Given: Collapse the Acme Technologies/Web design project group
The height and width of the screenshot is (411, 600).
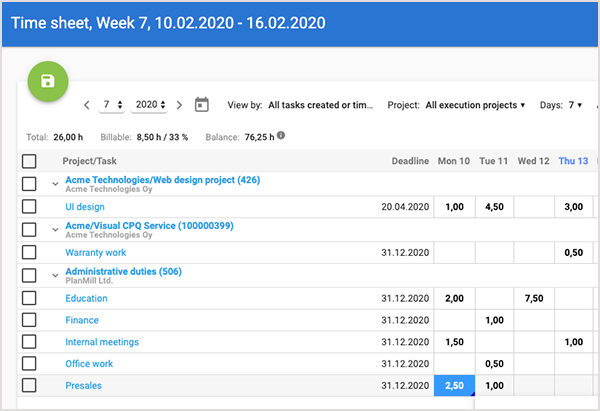Looking at the screenshot, I should (55, 184).
